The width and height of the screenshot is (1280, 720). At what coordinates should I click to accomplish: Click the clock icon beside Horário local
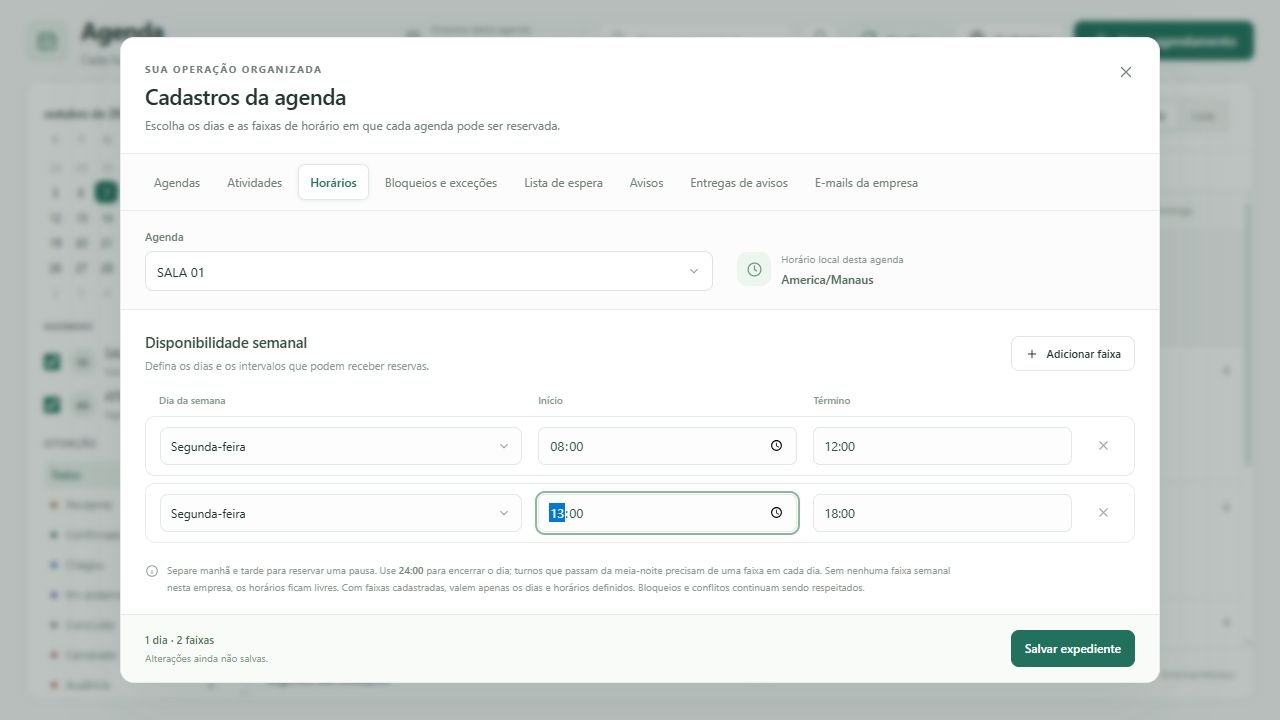(754, 270)
